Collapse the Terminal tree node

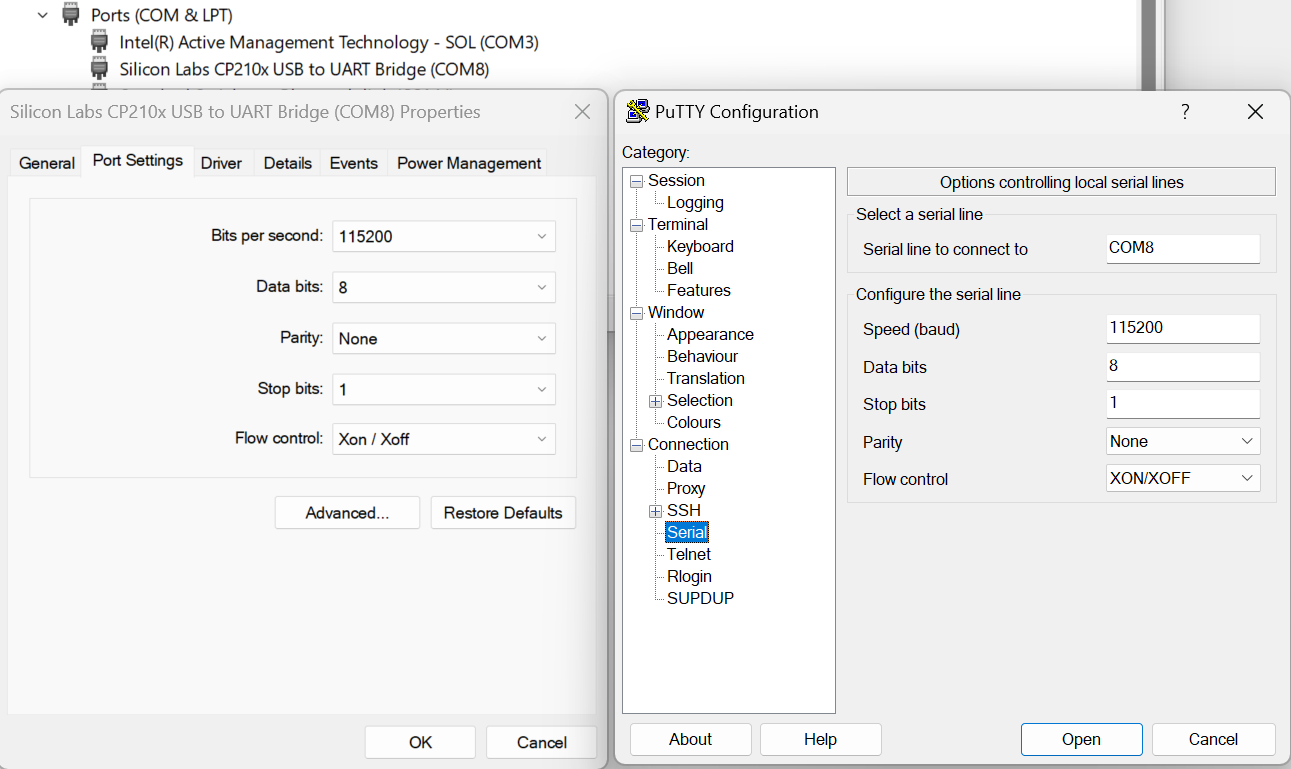click(x=636, y=225)
